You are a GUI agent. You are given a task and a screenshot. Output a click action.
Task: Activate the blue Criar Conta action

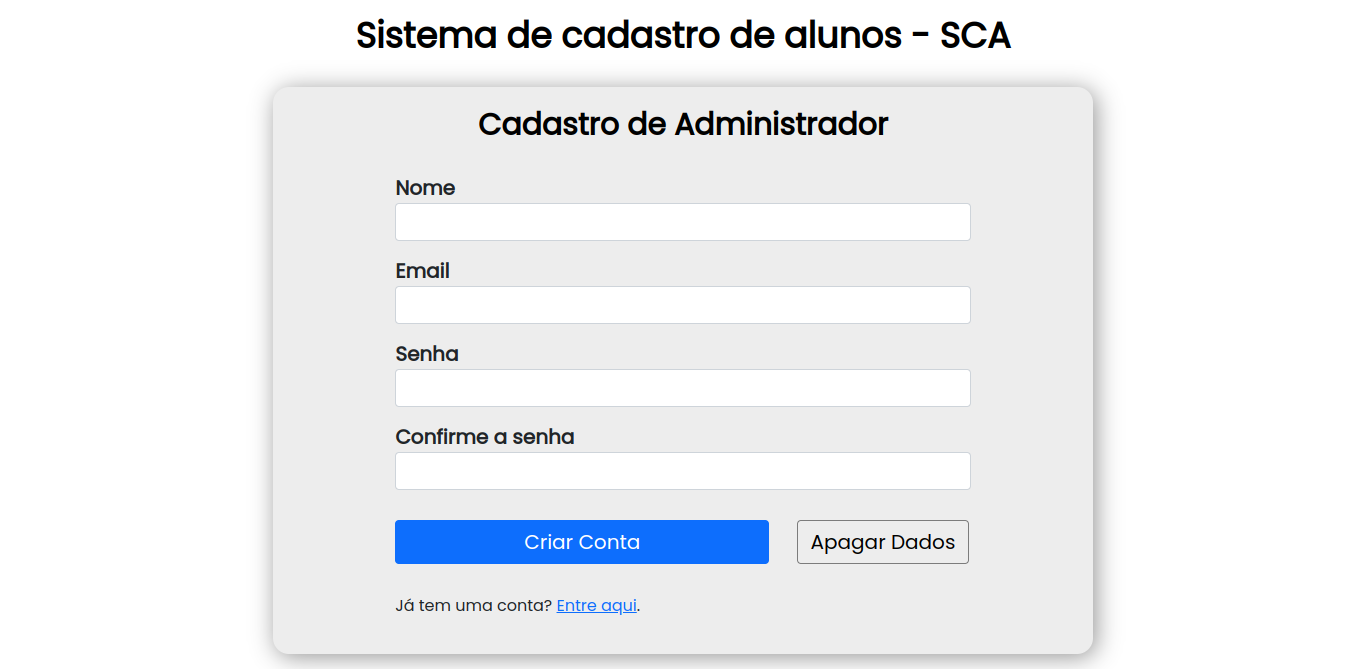(x=582, y=541)
